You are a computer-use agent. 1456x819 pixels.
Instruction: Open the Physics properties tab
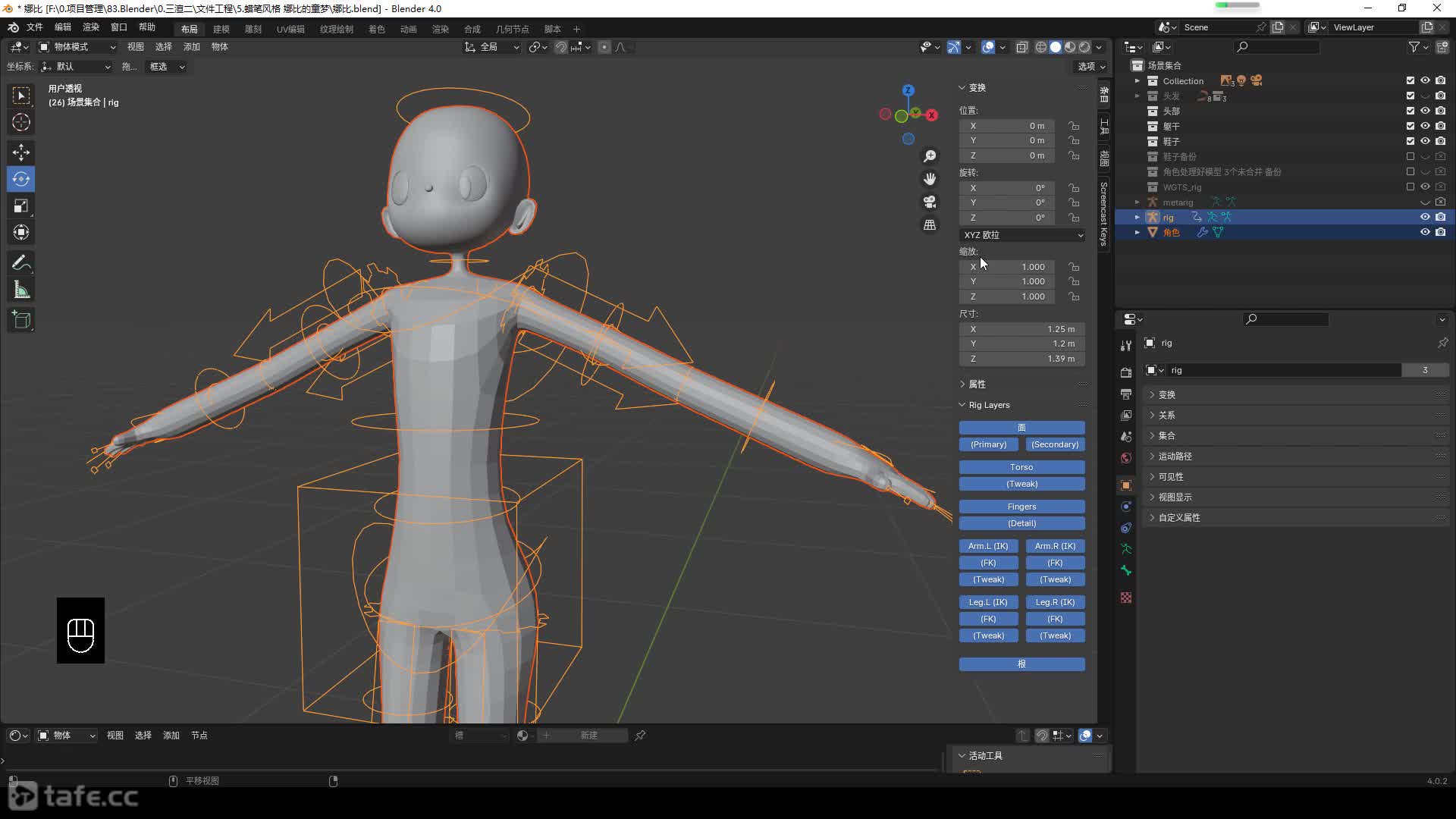(1126, 506)
